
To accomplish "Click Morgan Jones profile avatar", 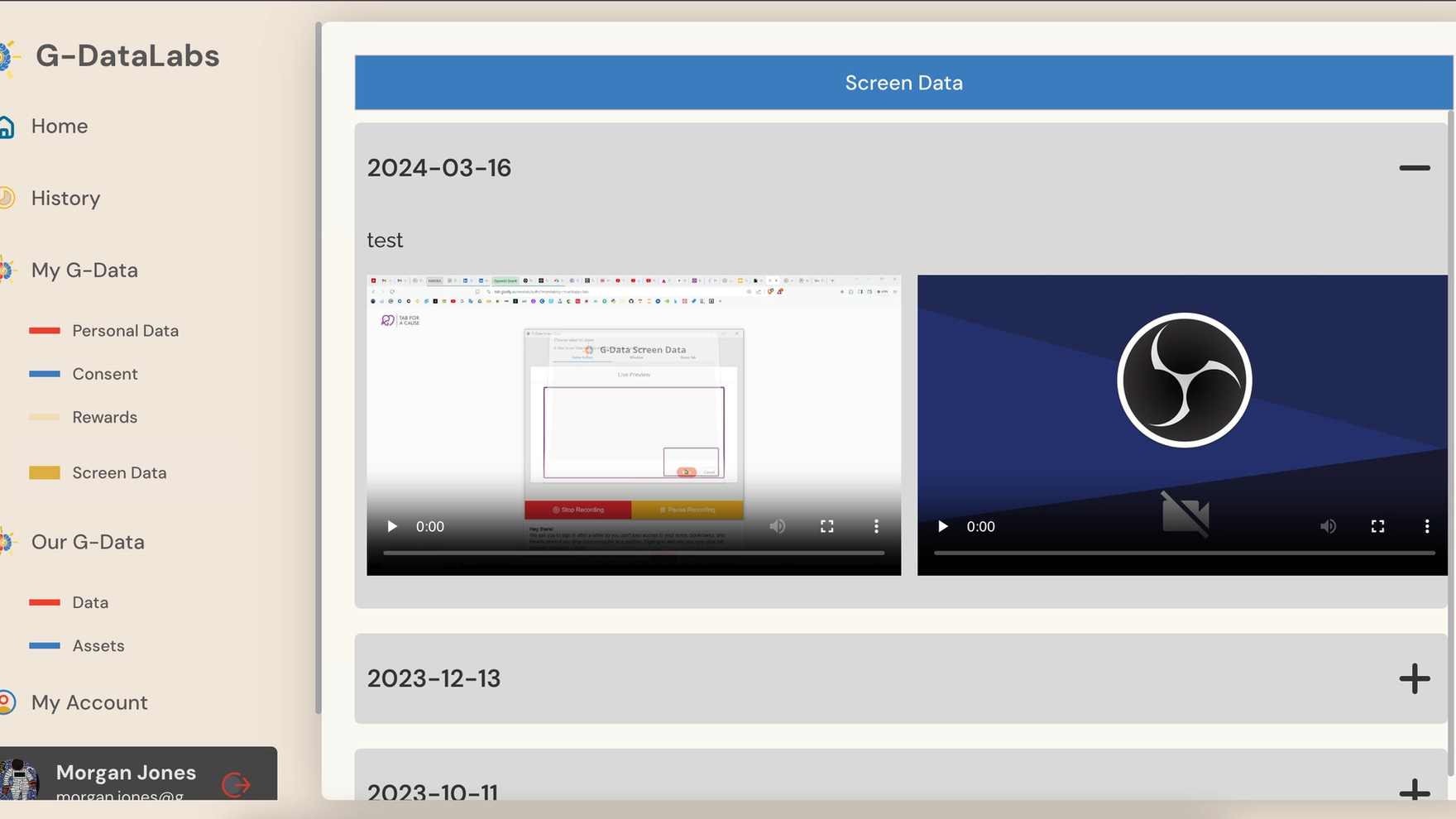I will (18, 779).
